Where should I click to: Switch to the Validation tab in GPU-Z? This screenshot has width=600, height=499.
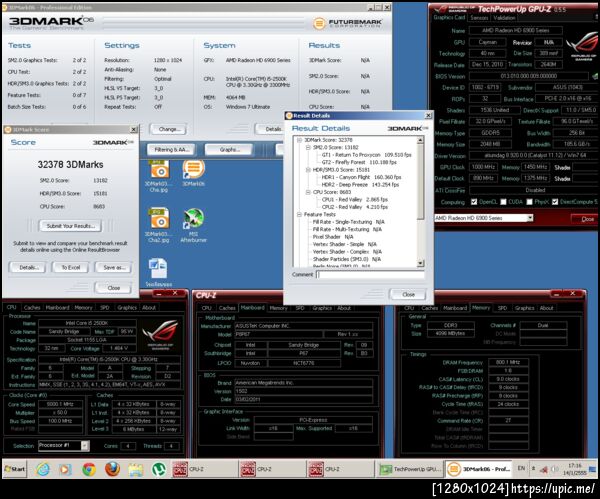504,18
